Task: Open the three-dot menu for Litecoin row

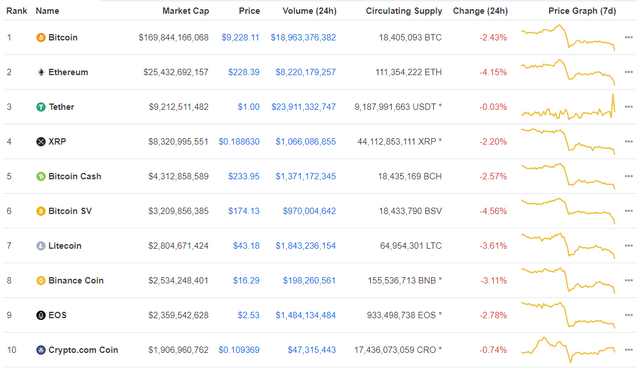Action: (x=629, y=246)
